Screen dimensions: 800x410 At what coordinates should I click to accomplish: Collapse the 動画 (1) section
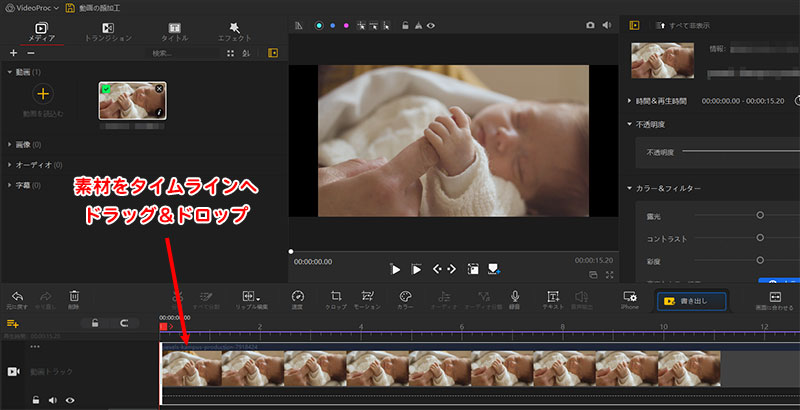pos(10,72)
